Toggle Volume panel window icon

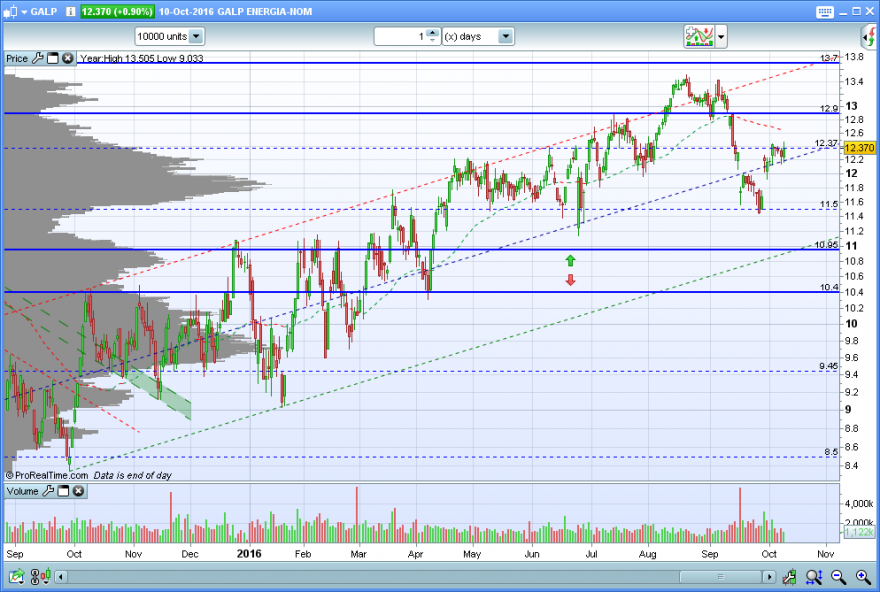coord(63,491)
